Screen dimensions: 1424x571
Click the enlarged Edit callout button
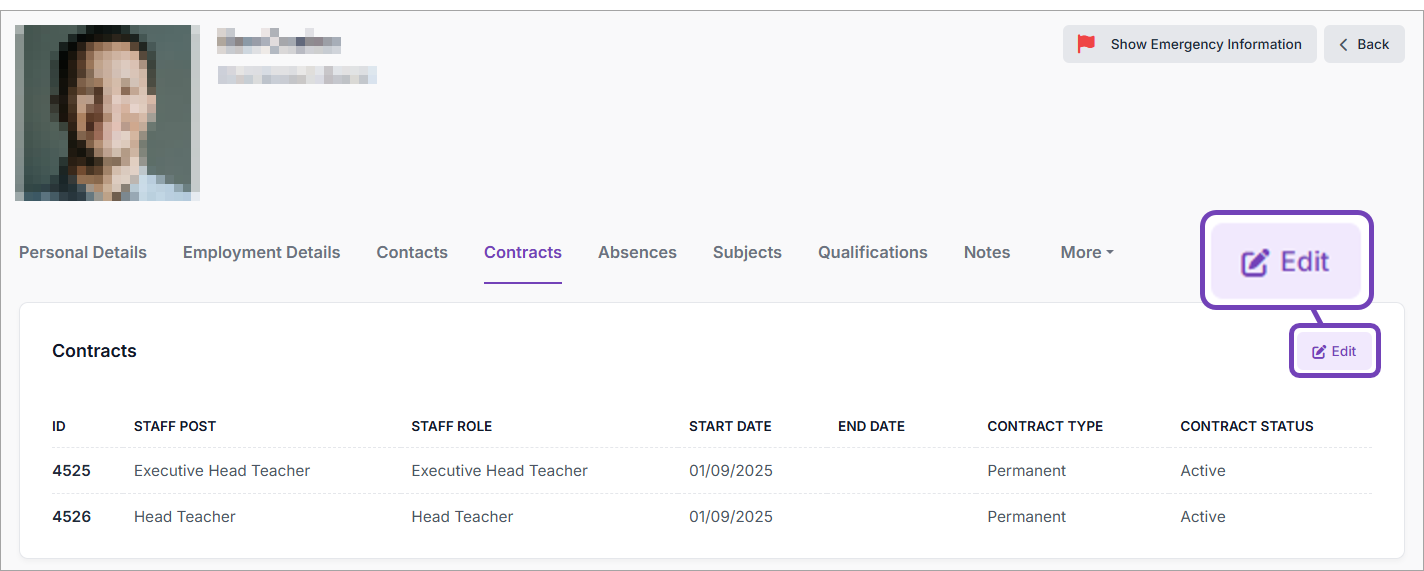1286,261
